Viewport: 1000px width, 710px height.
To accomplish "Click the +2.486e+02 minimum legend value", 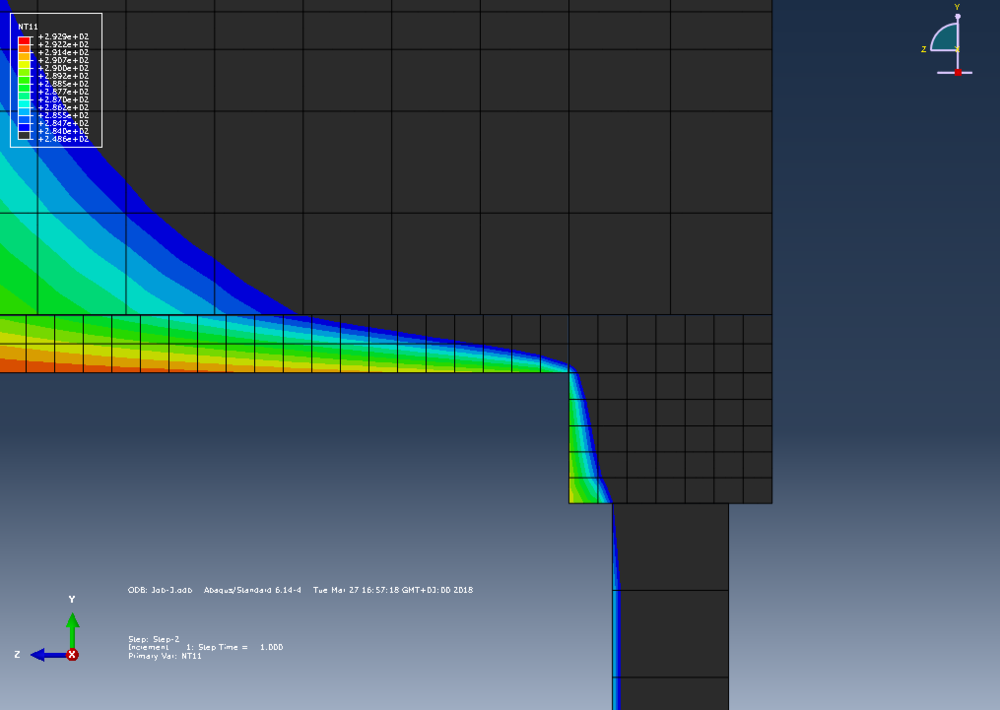I will (63, 139).
